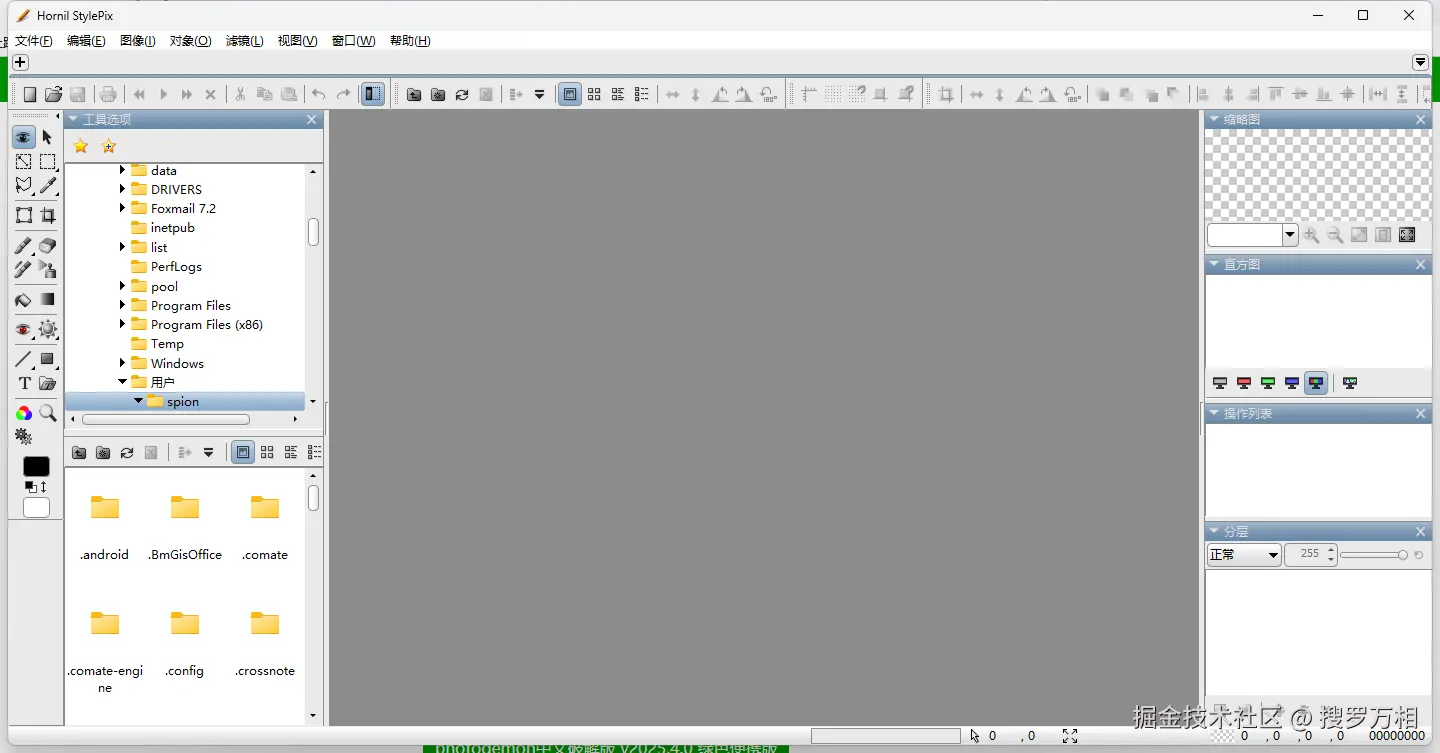Toggle the black luminosity histogram button
1440x753 pixels.
(1220, 383)
